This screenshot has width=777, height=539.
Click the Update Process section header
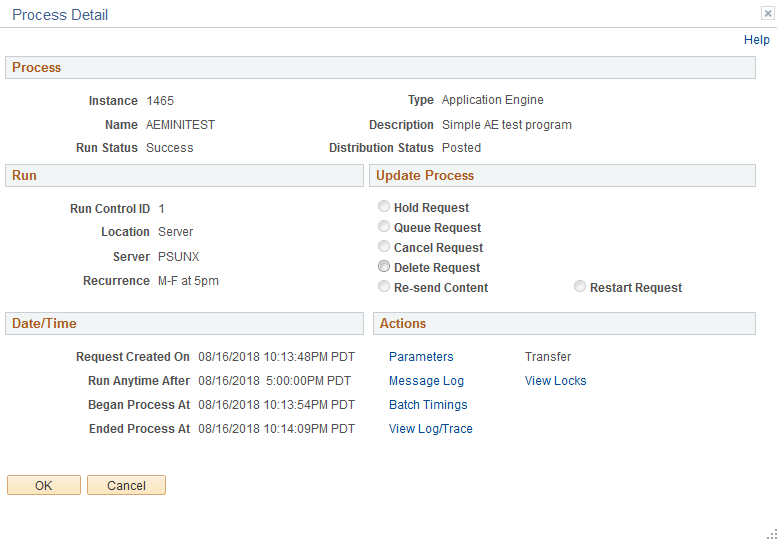(x=562, y=175)
